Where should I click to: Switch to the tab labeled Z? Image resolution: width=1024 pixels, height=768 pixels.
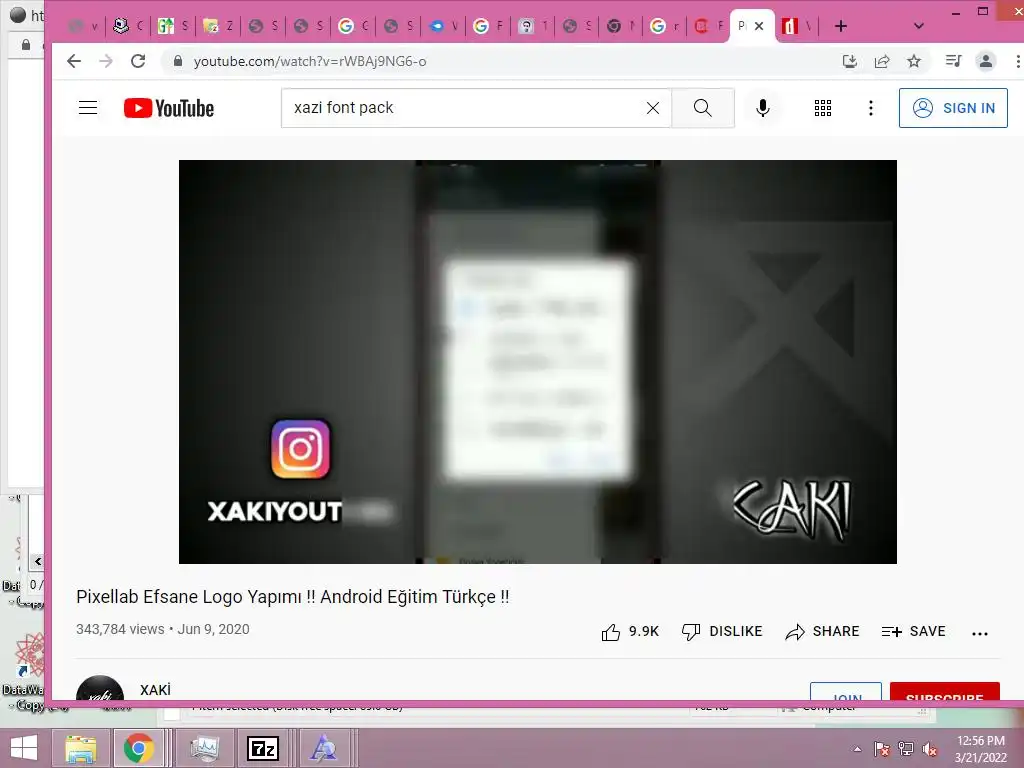click(x=219, y=26)
